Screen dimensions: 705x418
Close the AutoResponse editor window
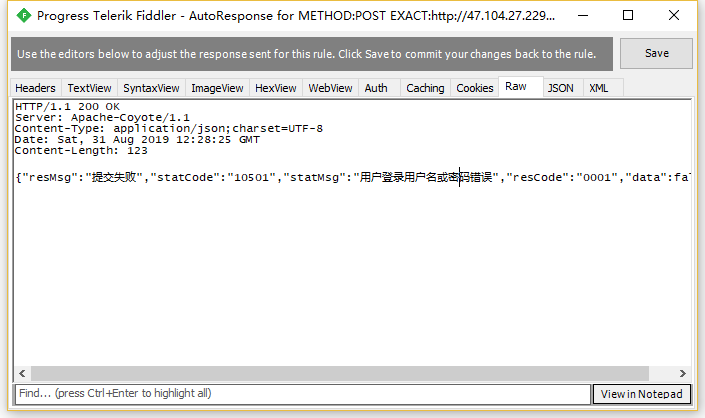(674, 16)
